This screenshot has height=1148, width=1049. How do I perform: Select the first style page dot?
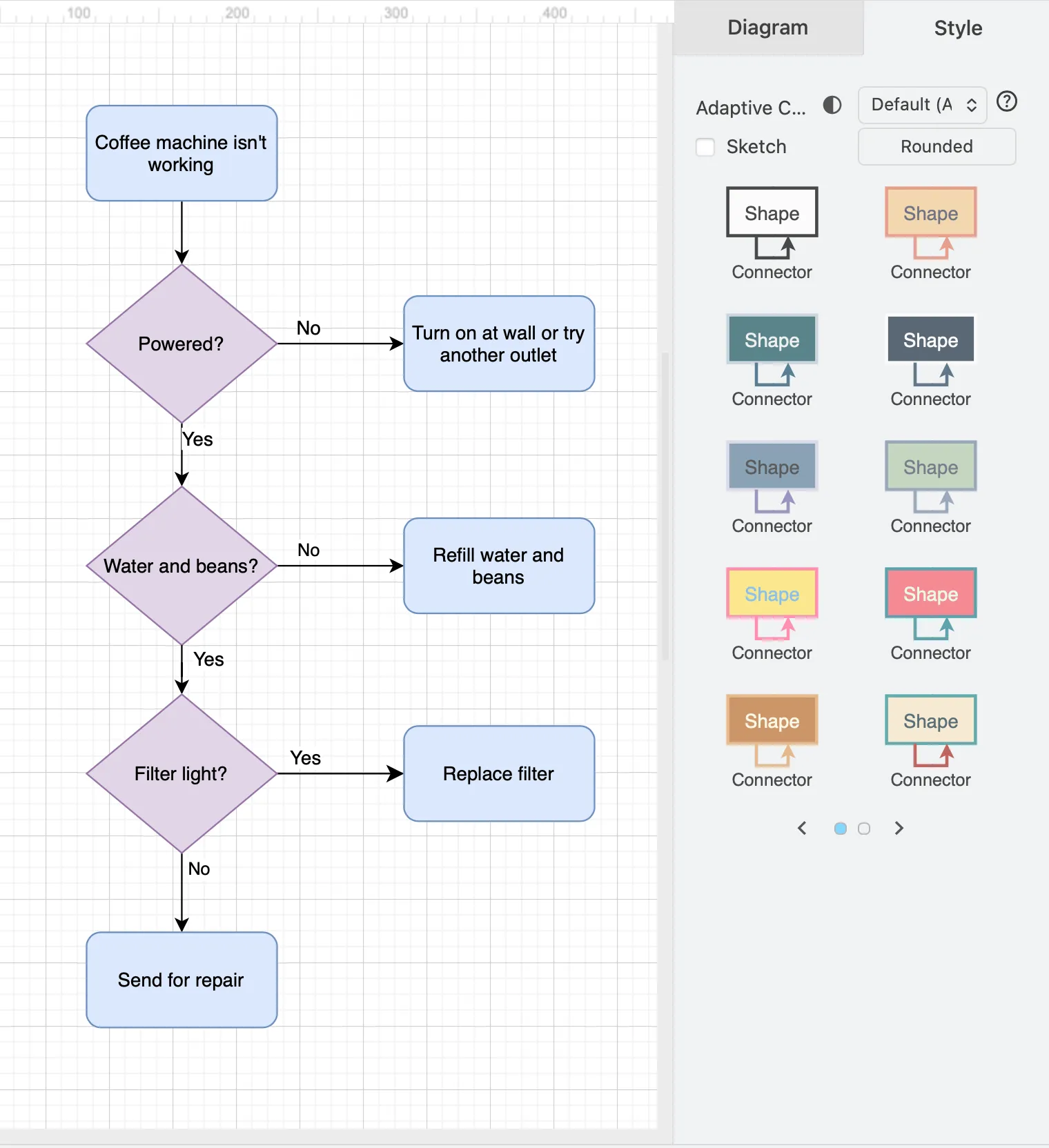(x=840, y=829)
